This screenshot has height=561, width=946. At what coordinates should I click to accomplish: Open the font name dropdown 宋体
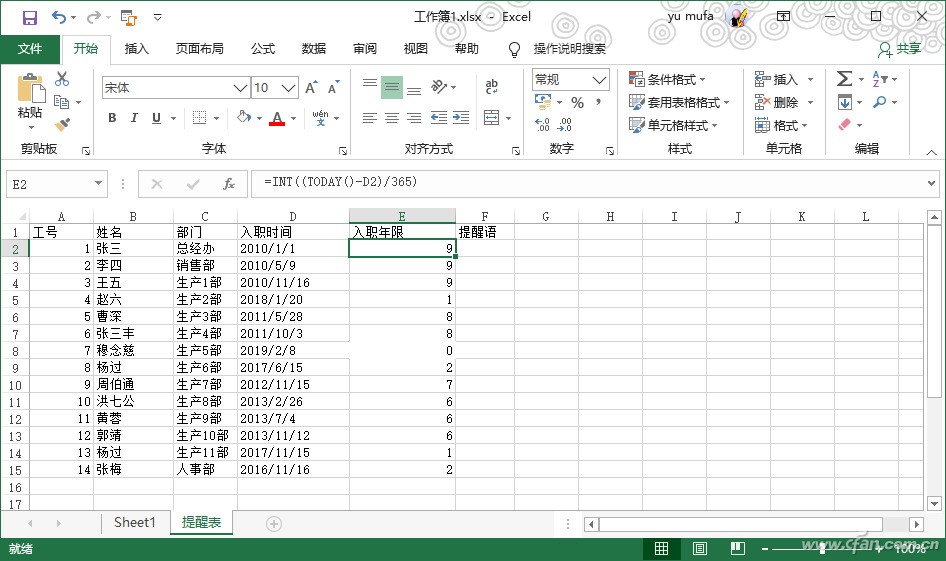point(239,88)
